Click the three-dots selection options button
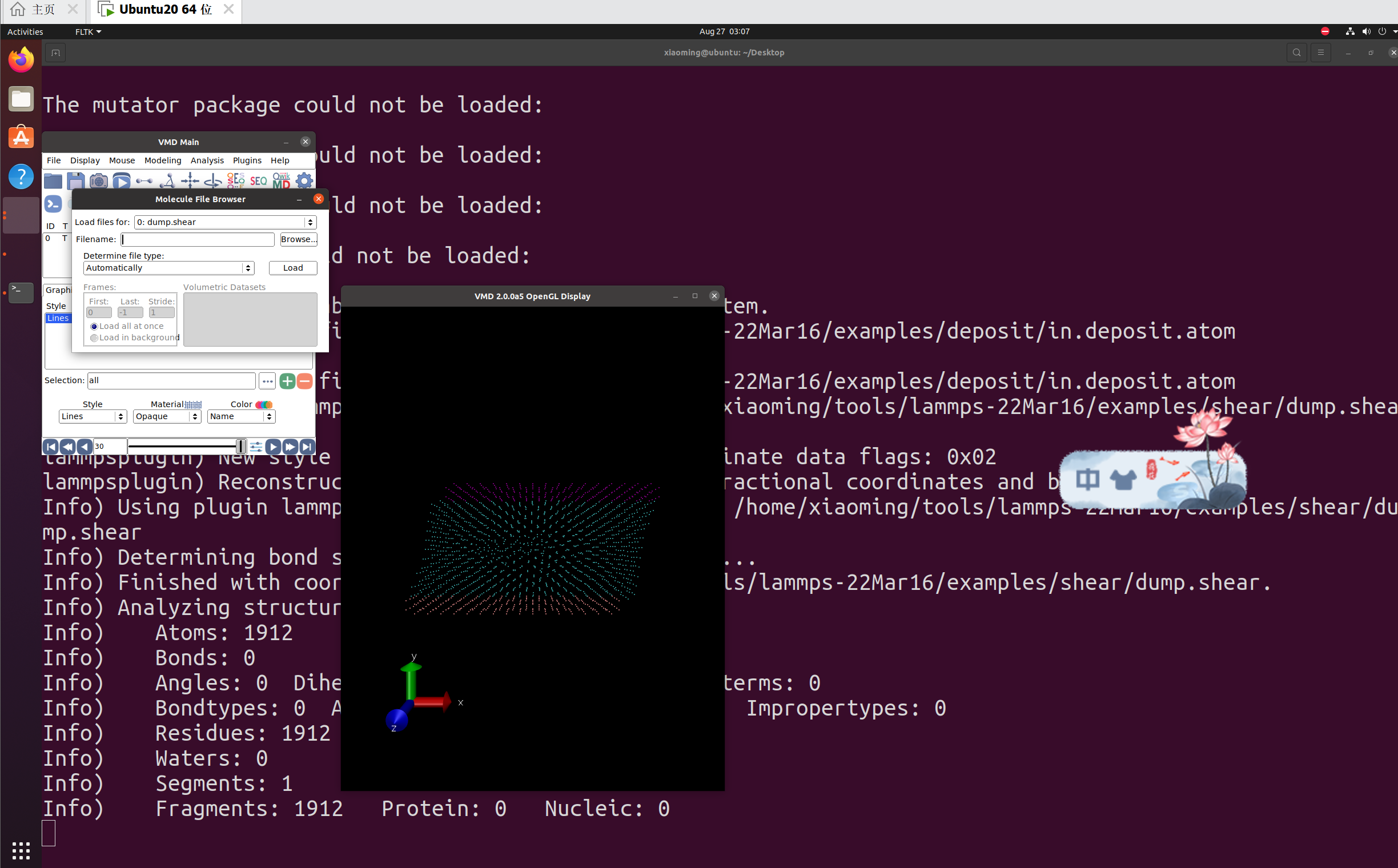Screen dimensions: 1398x868 267,381
